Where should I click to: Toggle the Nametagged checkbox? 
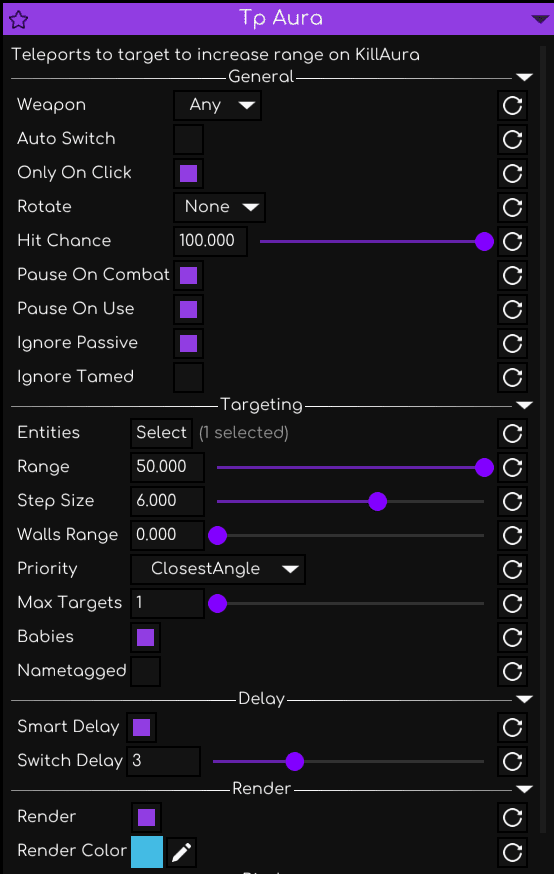coord(145,671)
